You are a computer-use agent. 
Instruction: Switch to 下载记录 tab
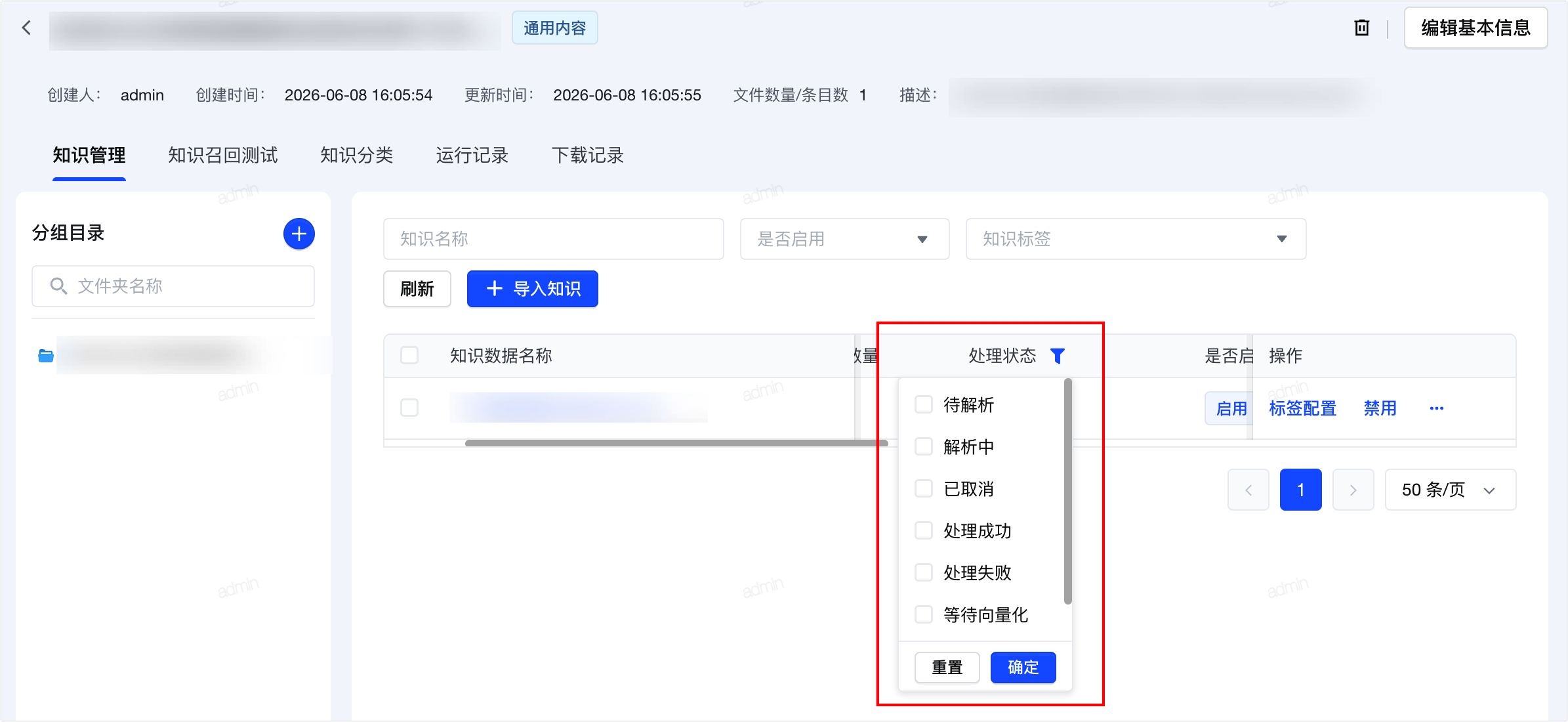tap(588, 156)
